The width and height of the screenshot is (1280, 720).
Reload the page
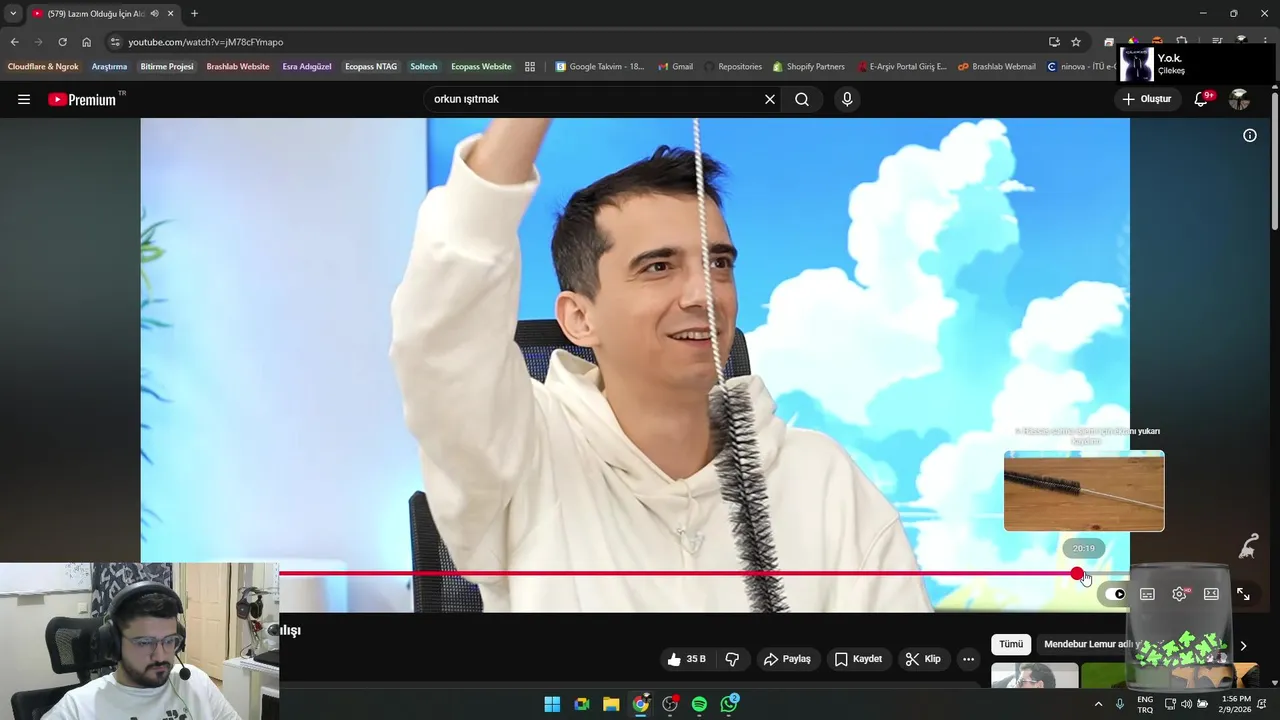62,42
